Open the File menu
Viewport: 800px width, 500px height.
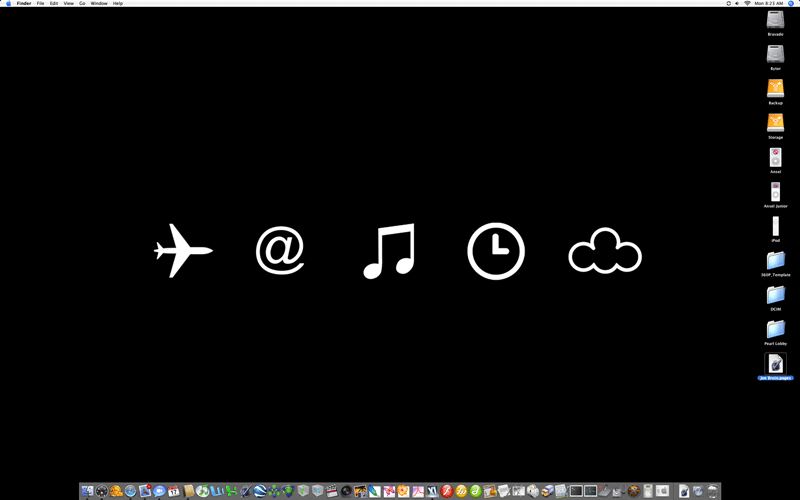[x=40, y=3]
